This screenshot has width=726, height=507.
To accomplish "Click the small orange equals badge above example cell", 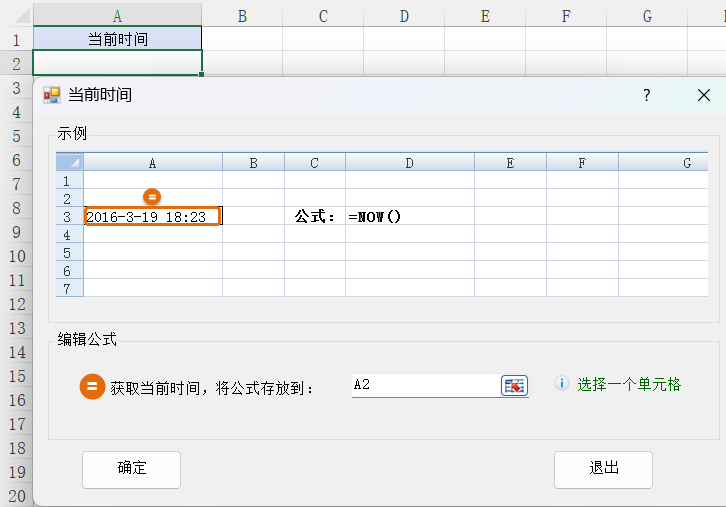I will (x=152, y=197).
